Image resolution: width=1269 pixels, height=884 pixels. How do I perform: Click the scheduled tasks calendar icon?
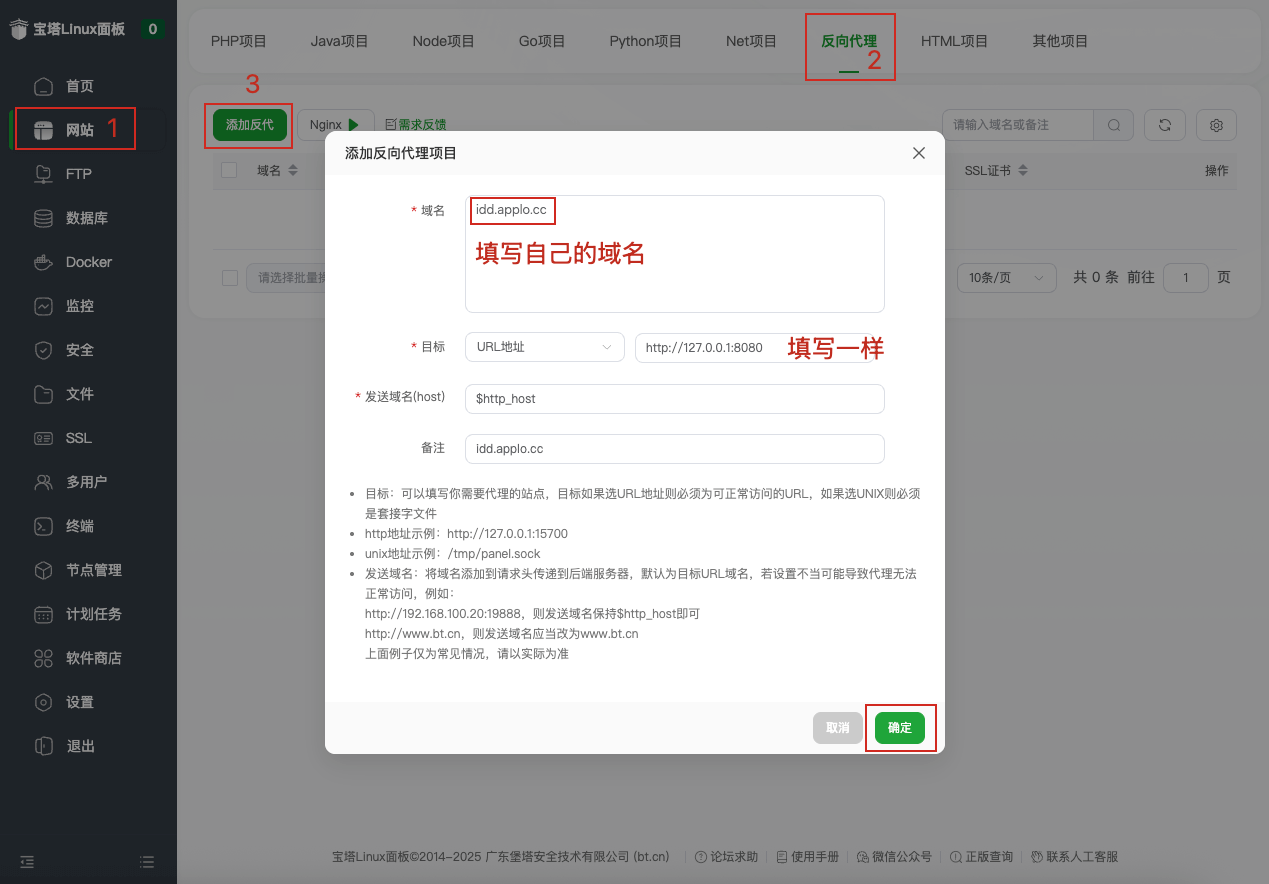(43, 614)
